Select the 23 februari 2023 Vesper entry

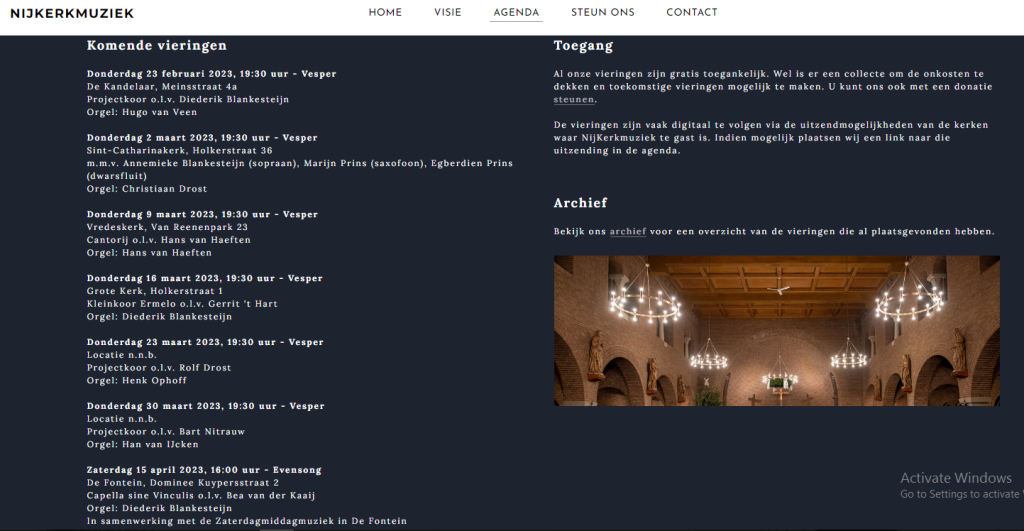point(211,74)
